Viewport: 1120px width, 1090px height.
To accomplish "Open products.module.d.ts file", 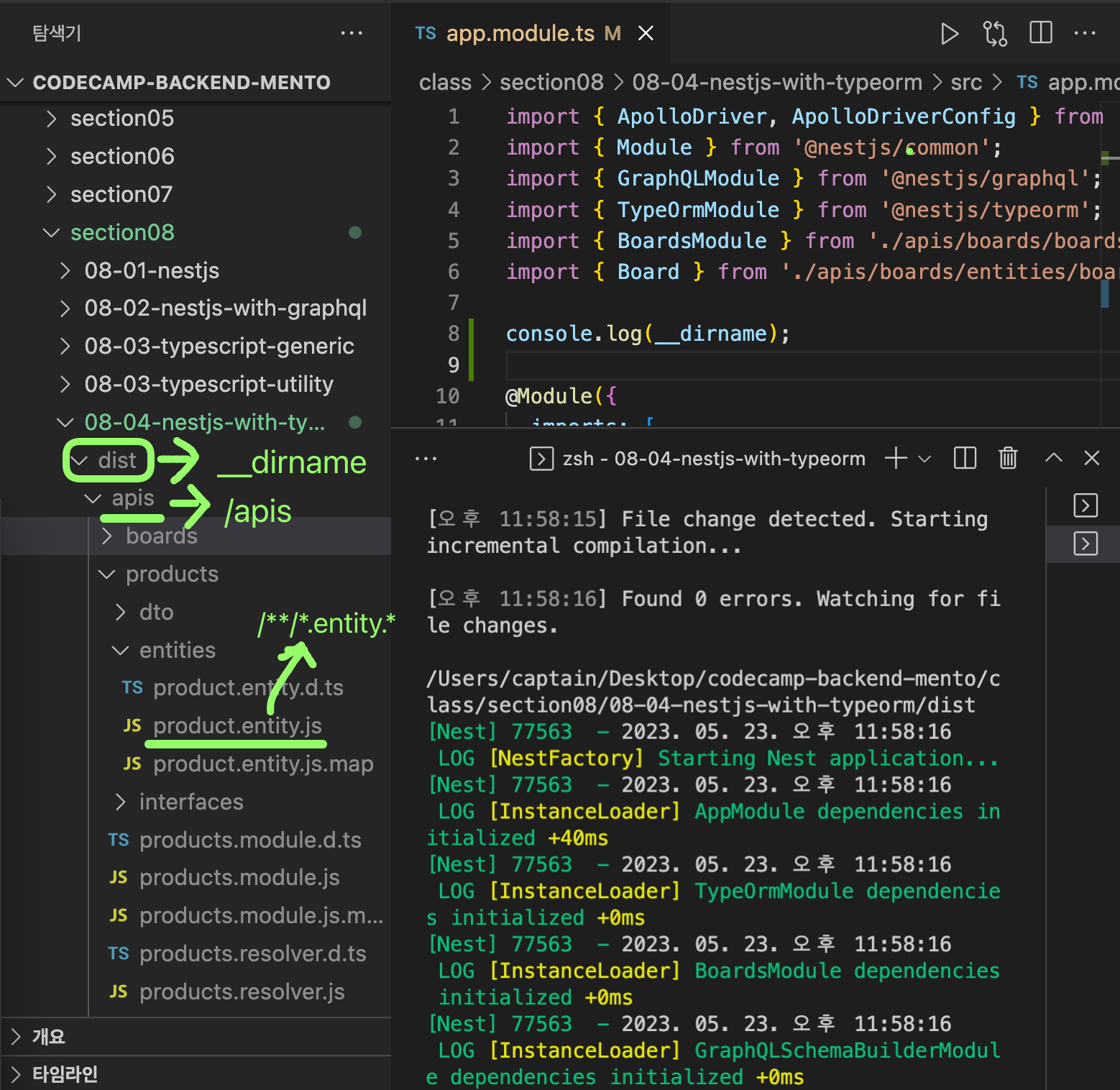I will (x=196, y=841).
